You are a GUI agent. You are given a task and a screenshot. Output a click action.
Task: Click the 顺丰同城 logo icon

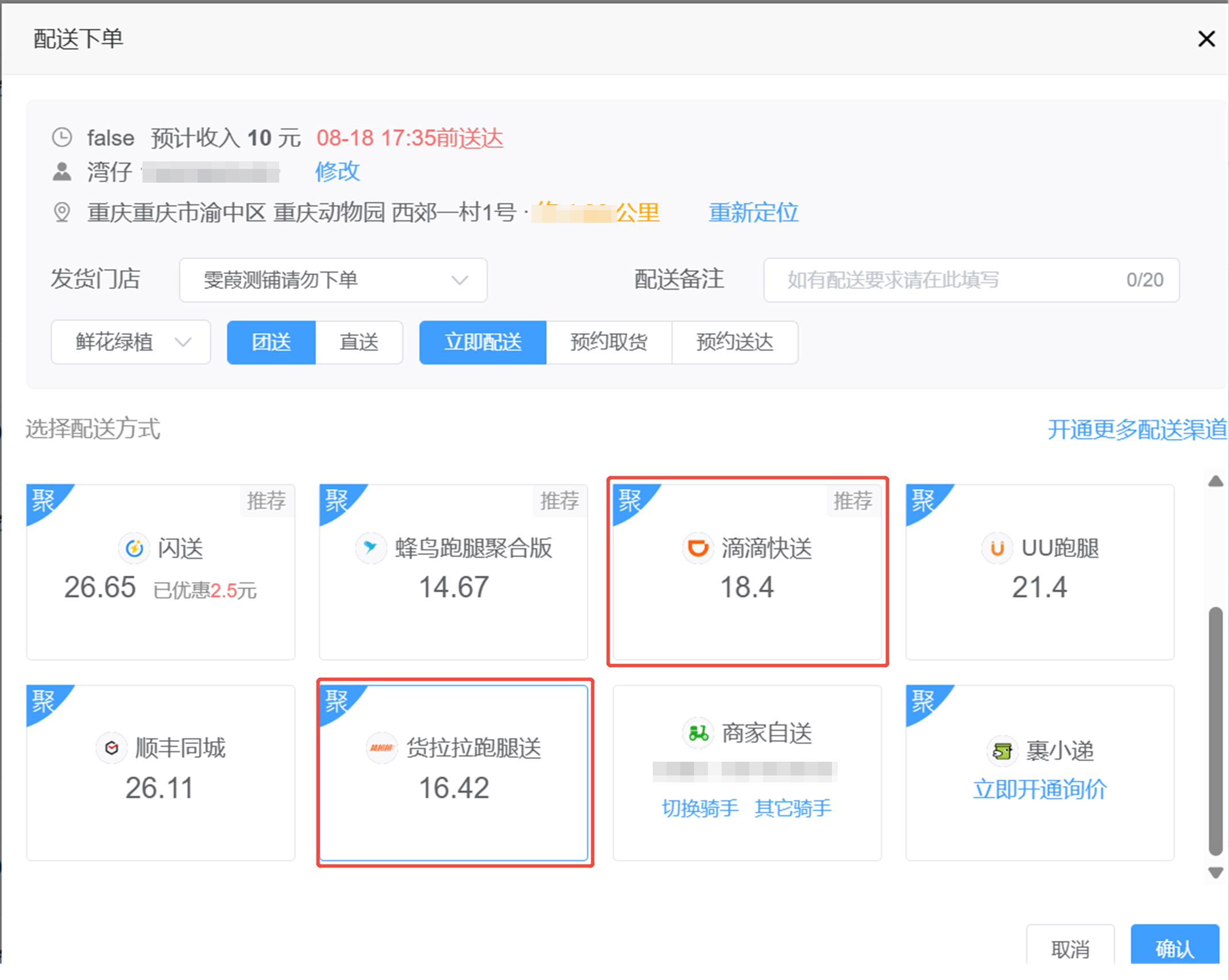[x=111, y=748]
